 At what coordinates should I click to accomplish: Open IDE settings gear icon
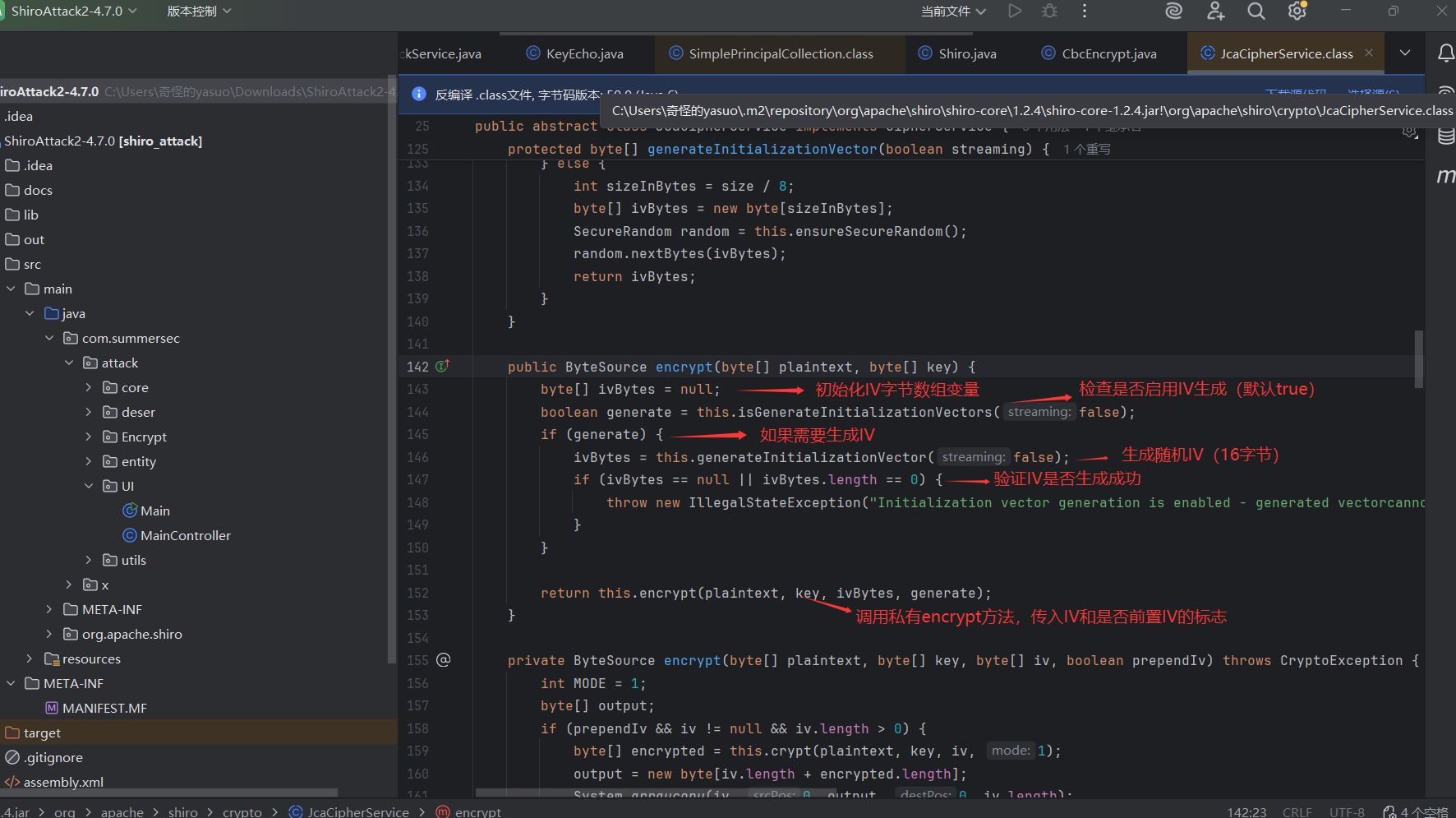[1297, 12]
